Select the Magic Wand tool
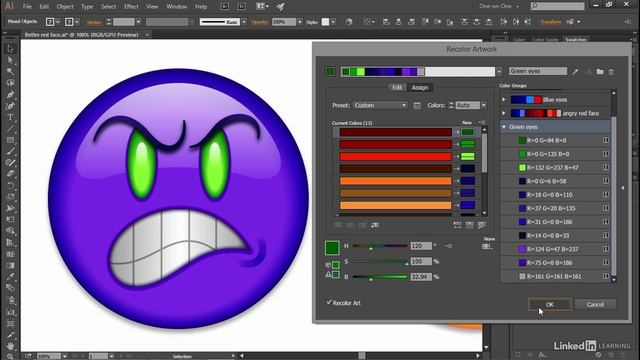Viewport: 640px width, 360px height. tap(10, 71)
